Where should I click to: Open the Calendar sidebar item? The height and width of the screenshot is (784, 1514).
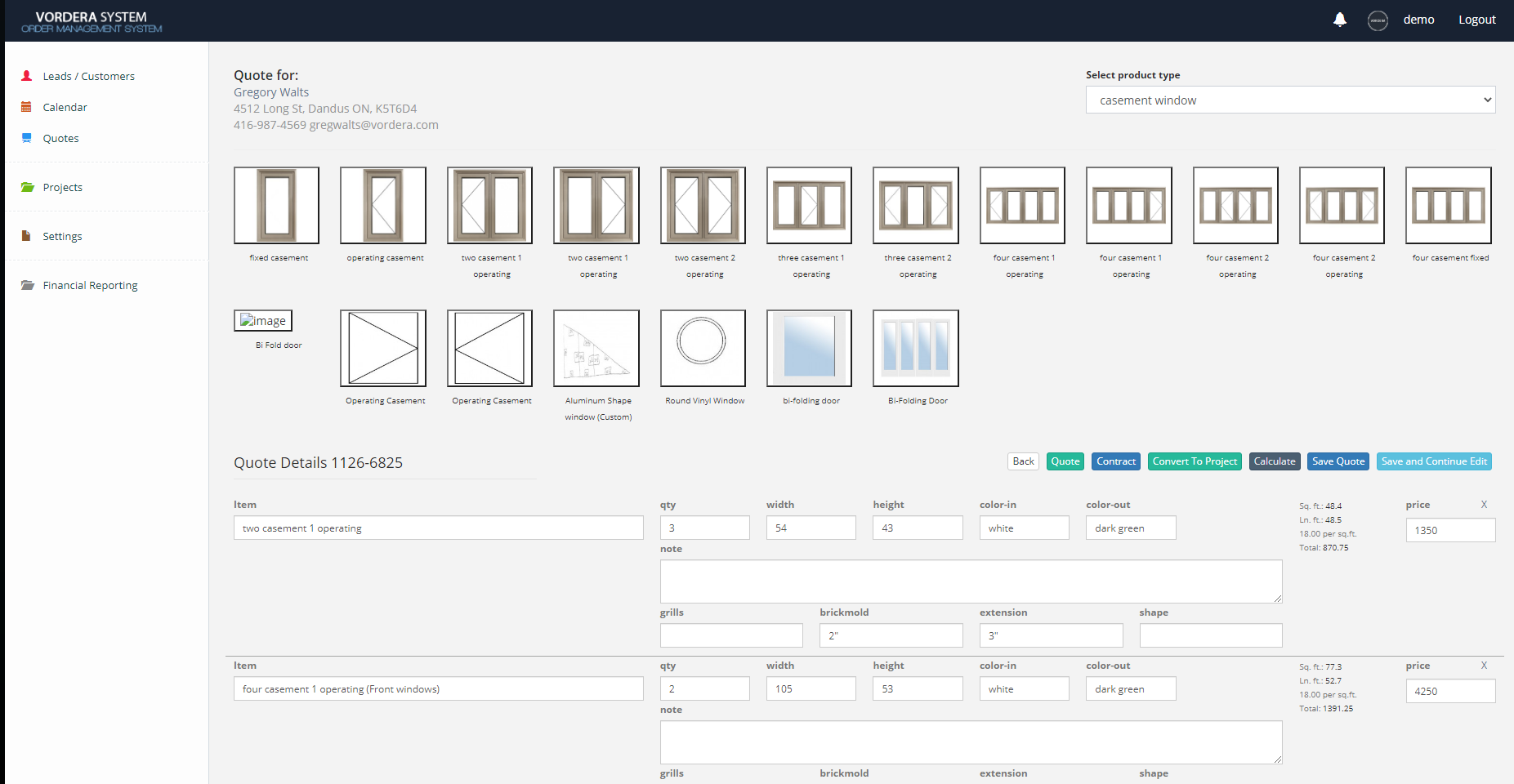[x=65, y=107]
